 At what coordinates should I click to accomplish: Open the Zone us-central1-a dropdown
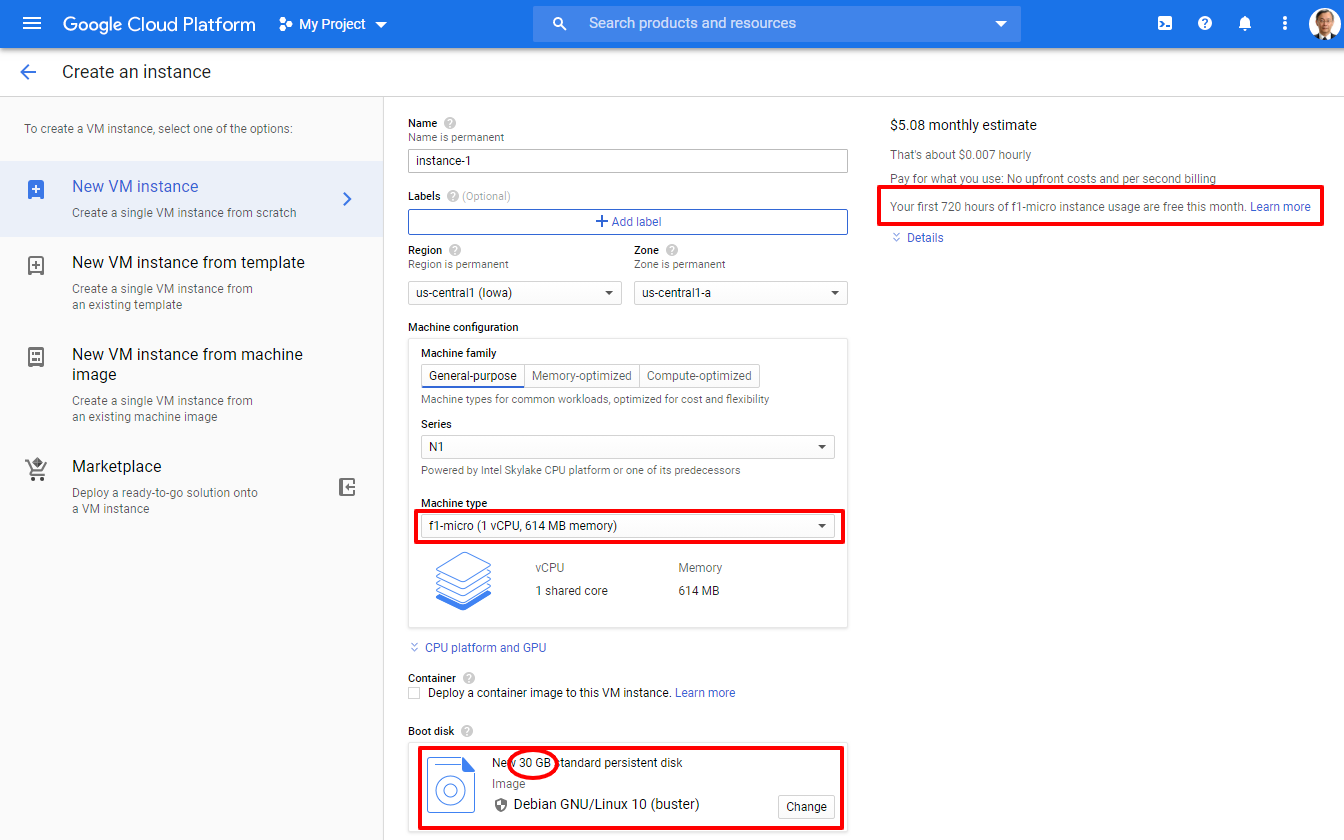(741, 293)
